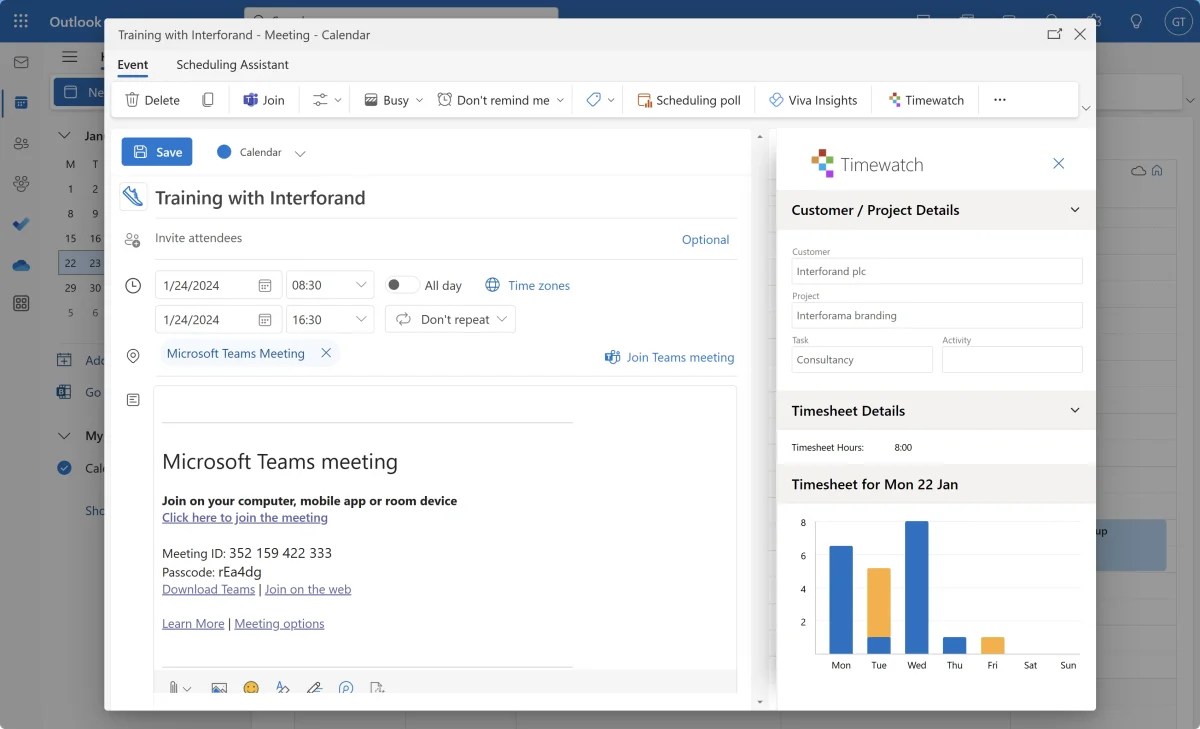Open the Mail icon in the left sidebar

click(x=20, y=62)
